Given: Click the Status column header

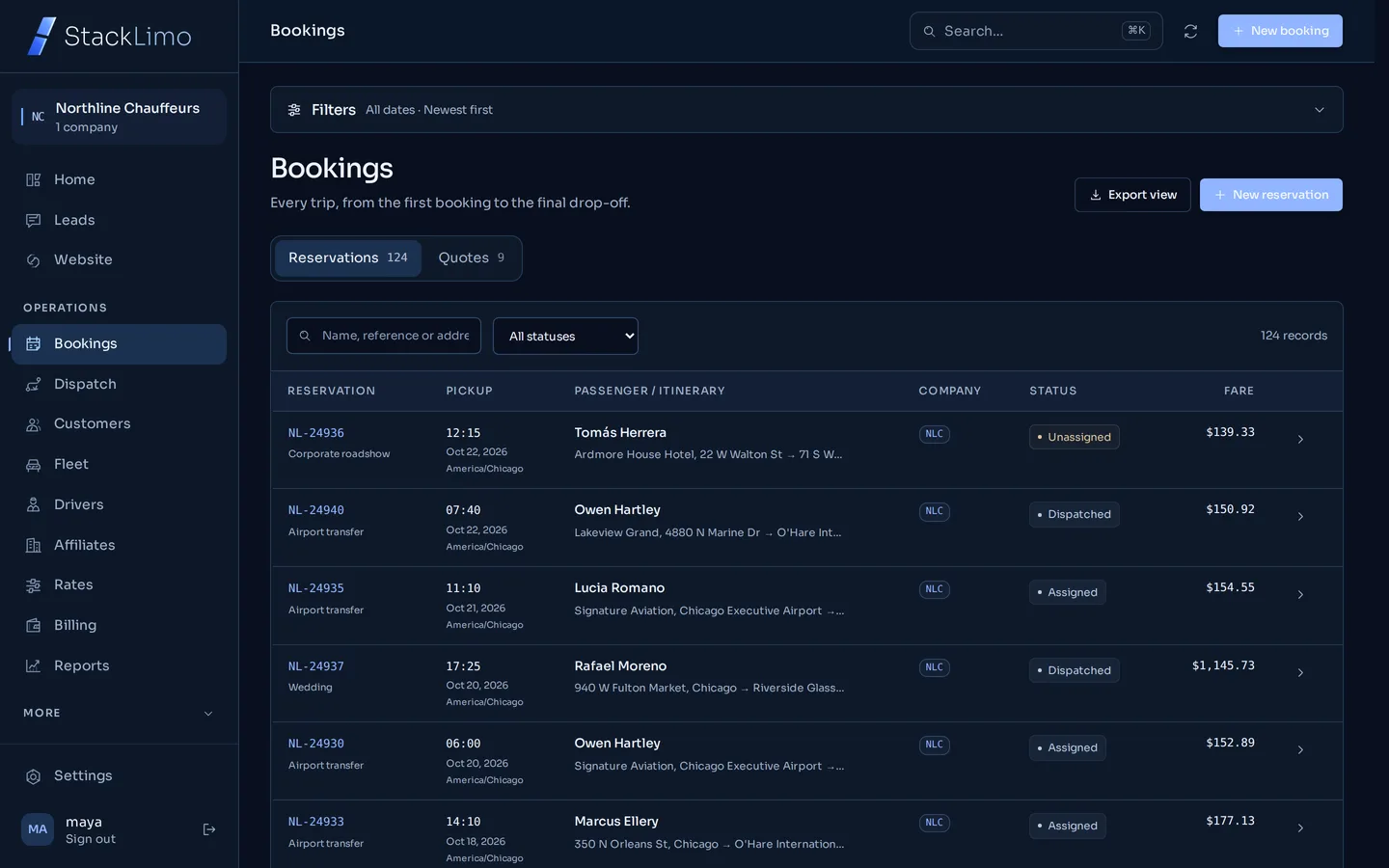Looking at the screenshot, I should (x=1052, y=391).
